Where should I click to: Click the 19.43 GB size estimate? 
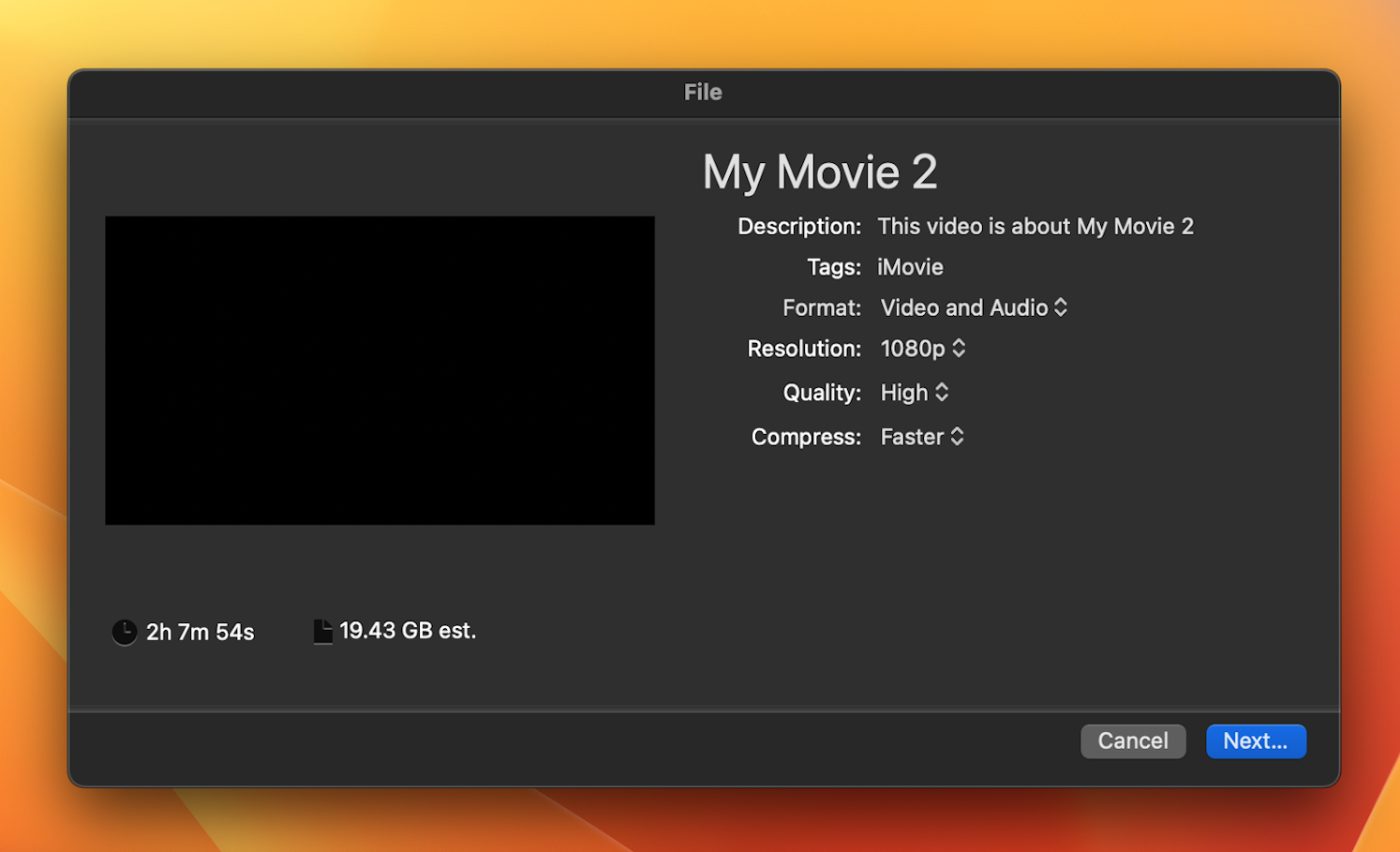(409, 631)
